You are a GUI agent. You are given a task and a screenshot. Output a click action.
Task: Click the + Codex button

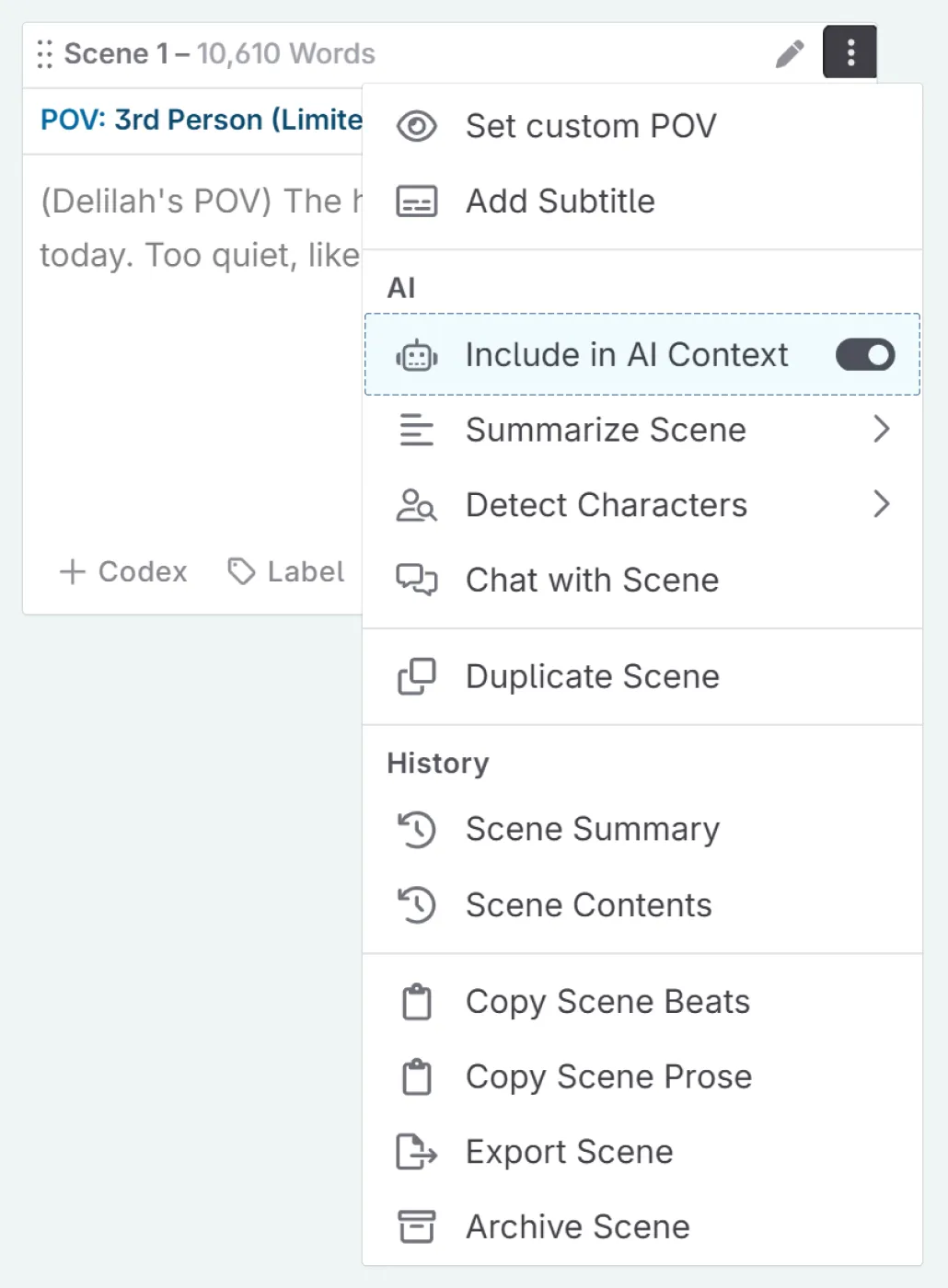(x=123, y=571)
